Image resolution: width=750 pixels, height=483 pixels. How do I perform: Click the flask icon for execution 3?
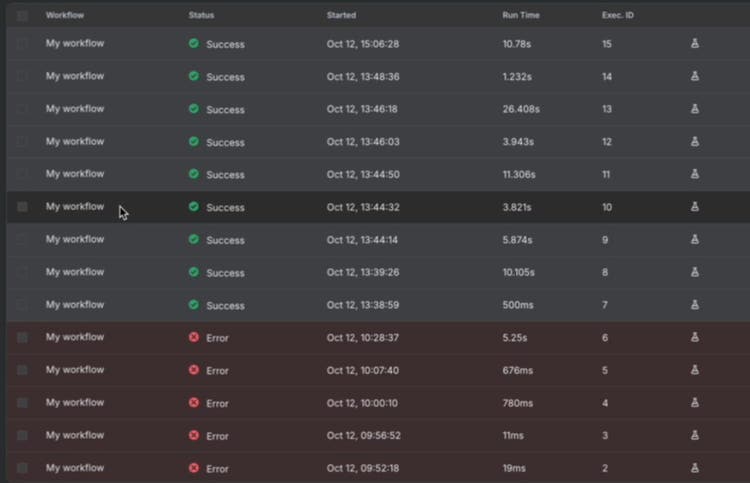695,435
